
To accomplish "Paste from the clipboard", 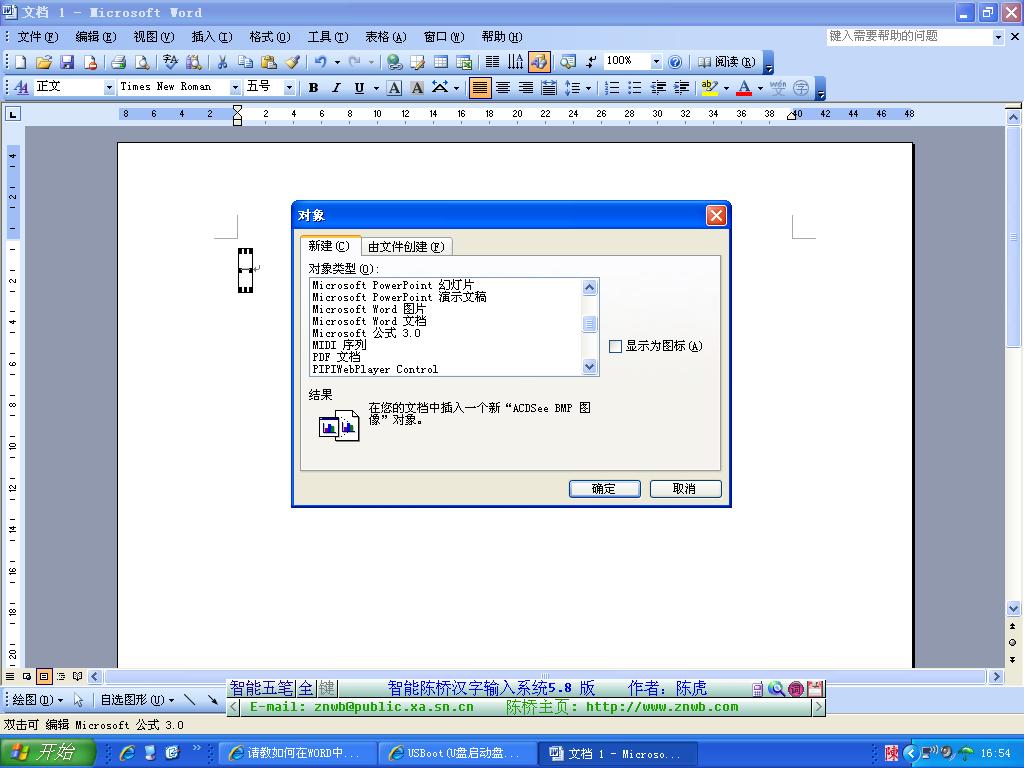I will point(268,62).
